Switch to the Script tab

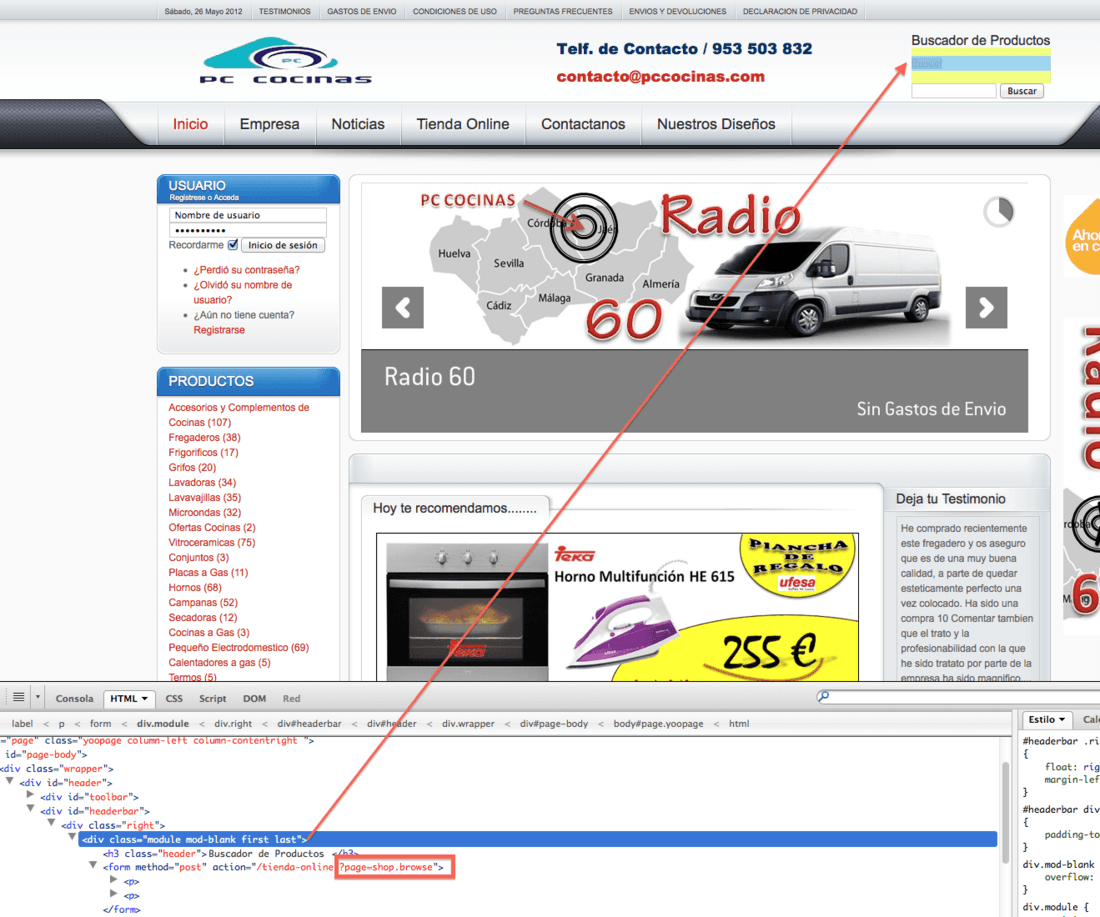tap(213, 699)
